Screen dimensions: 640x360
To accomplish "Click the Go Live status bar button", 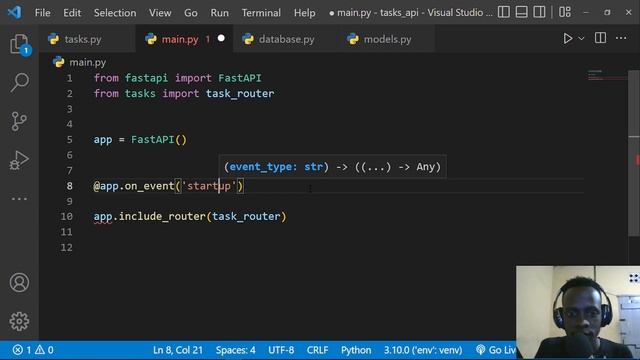I will [496, 350].
